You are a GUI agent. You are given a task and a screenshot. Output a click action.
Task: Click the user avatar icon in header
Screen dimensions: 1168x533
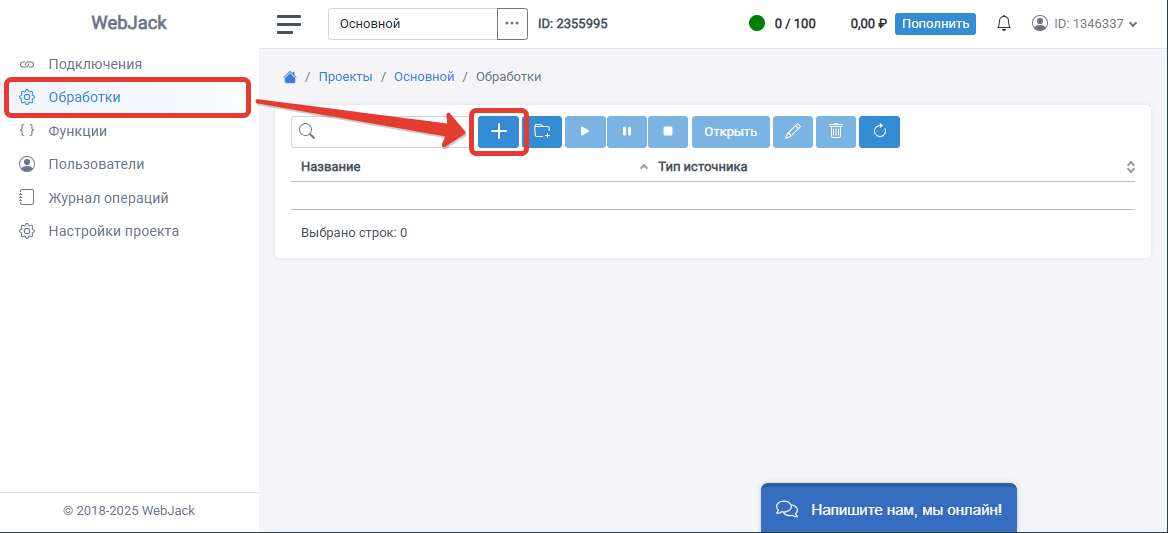(x=1040, y=24)
